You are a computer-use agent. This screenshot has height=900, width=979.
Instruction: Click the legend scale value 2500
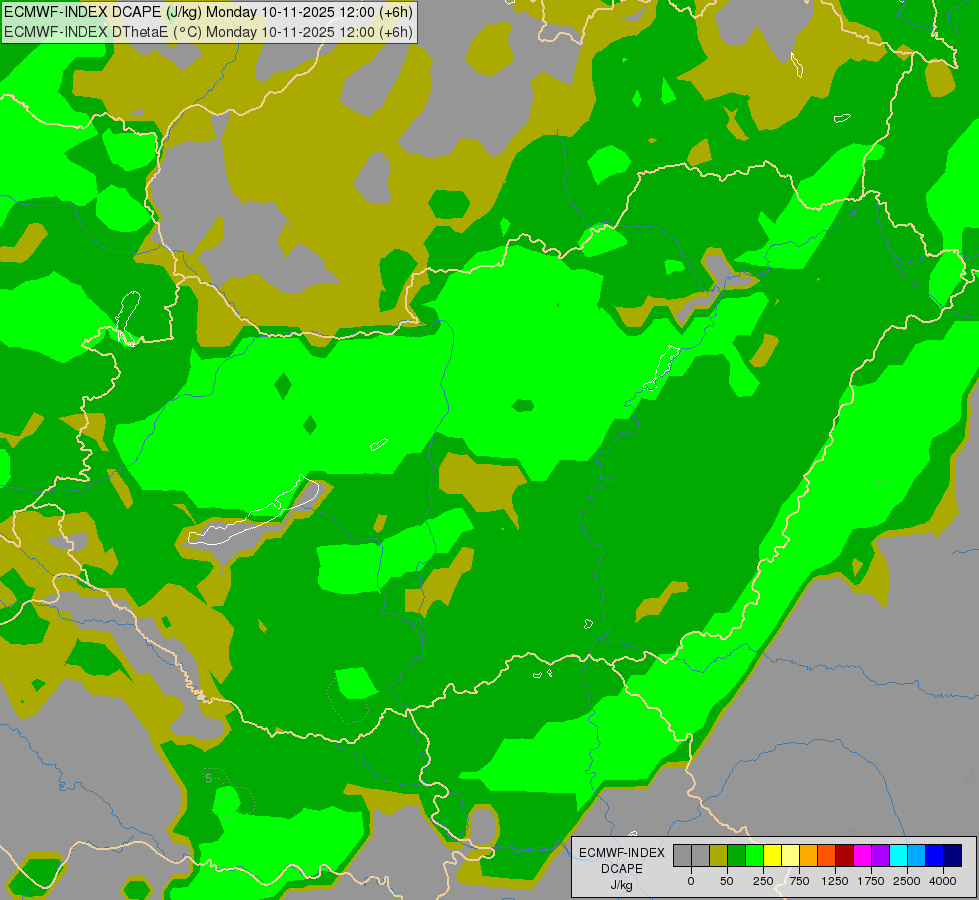tap(907, 881)
